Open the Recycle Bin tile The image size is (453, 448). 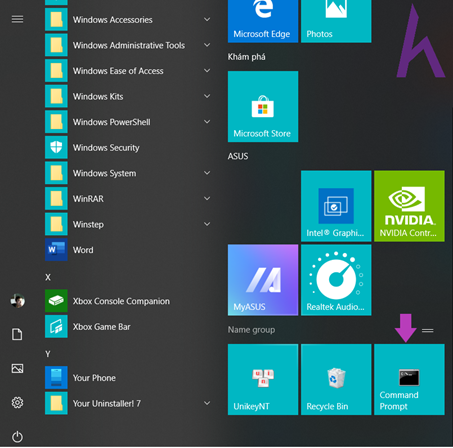[336, 379]
